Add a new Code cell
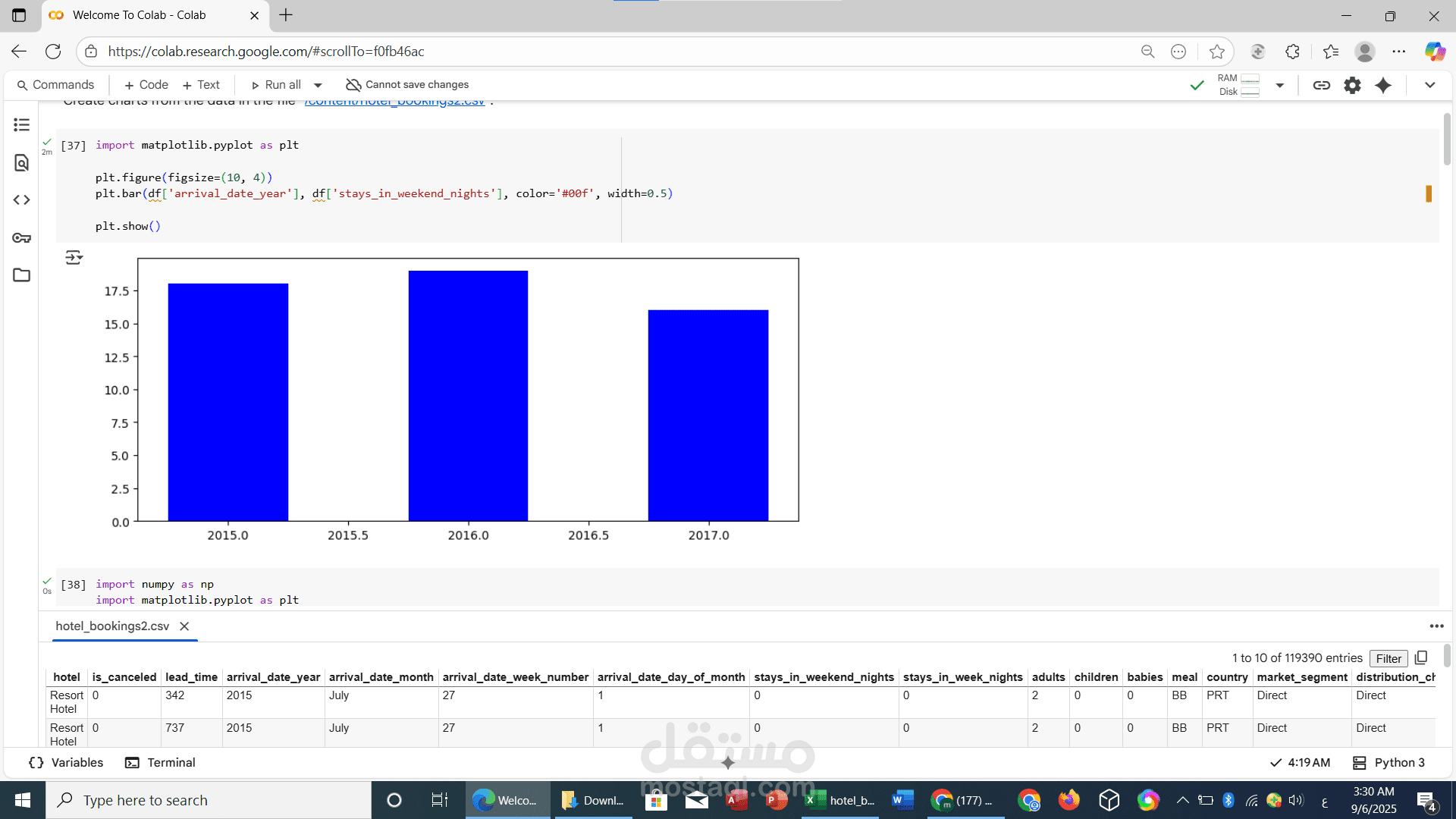This screenshot has height=819, width=1456. [146, 85]
